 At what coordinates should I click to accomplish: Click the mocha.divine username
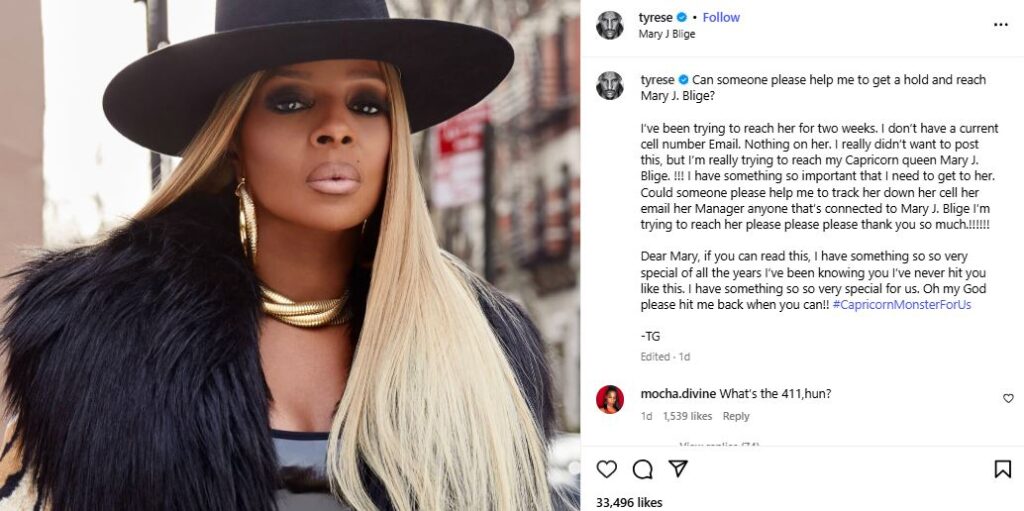679,393
